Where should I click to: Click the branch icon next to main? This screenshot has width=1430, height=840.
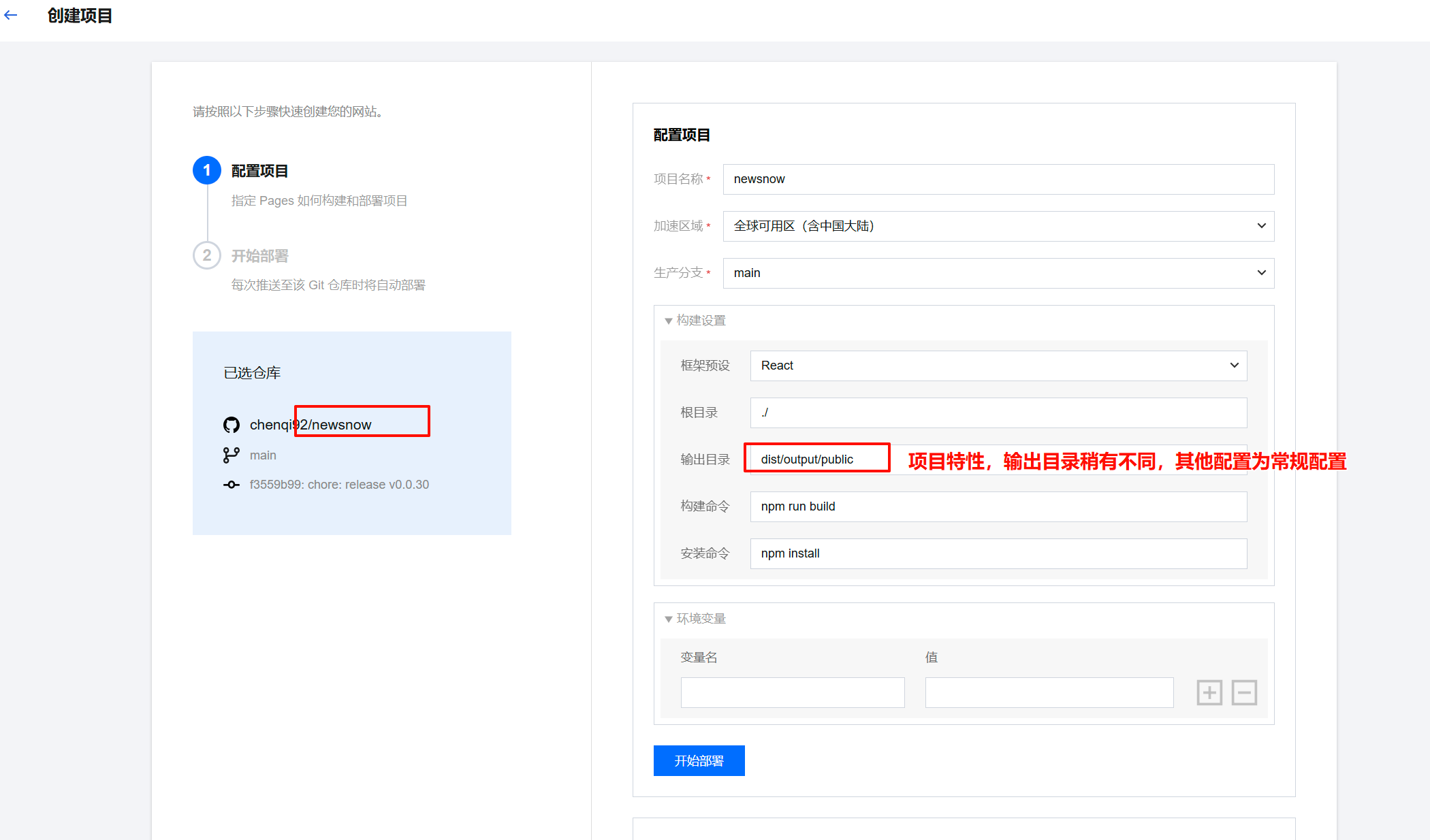(232, 455)
